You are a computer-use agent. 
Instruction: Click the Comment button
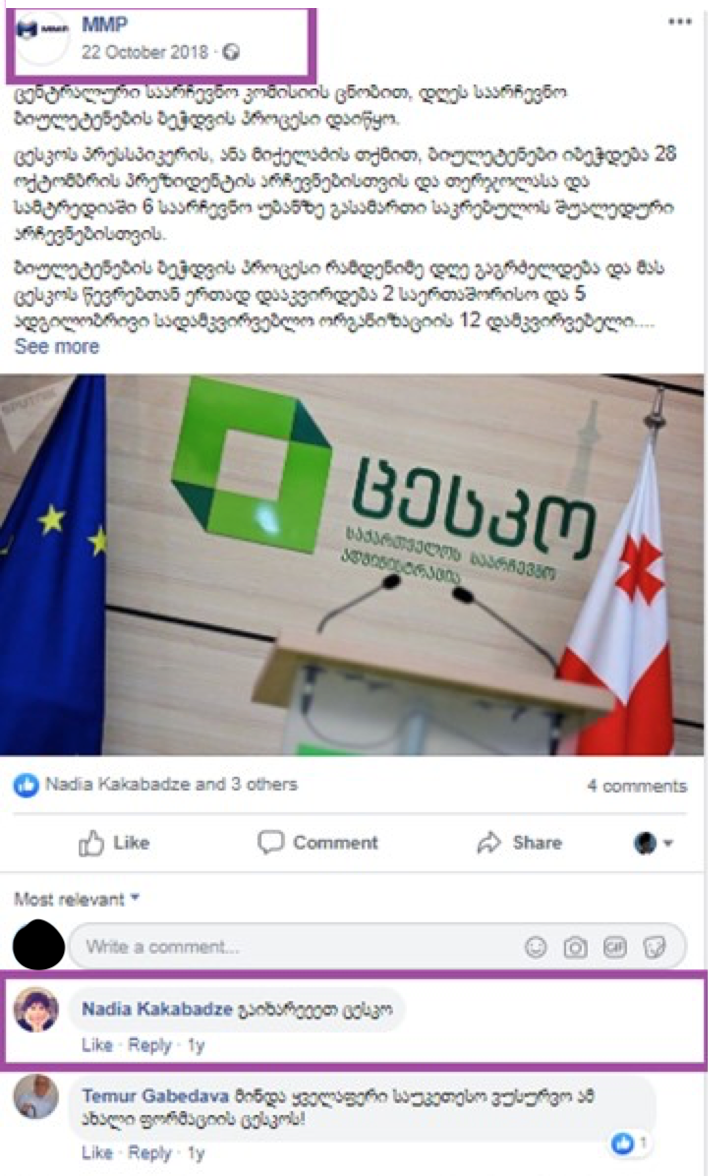318,843
